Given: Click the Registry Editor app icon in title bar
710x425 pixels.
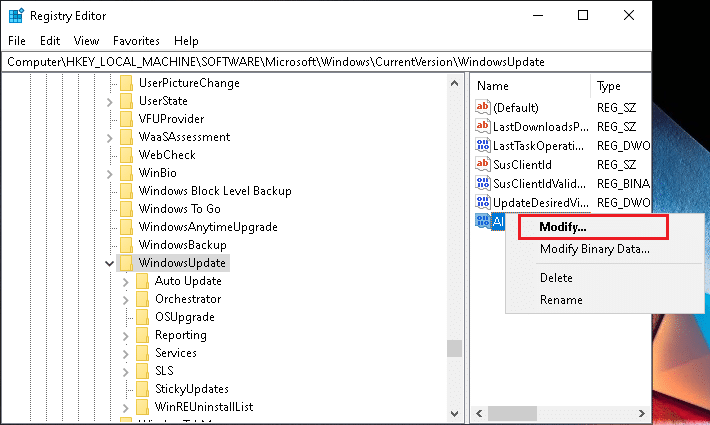Looking at the screenshot, I should tap(17, 15).
